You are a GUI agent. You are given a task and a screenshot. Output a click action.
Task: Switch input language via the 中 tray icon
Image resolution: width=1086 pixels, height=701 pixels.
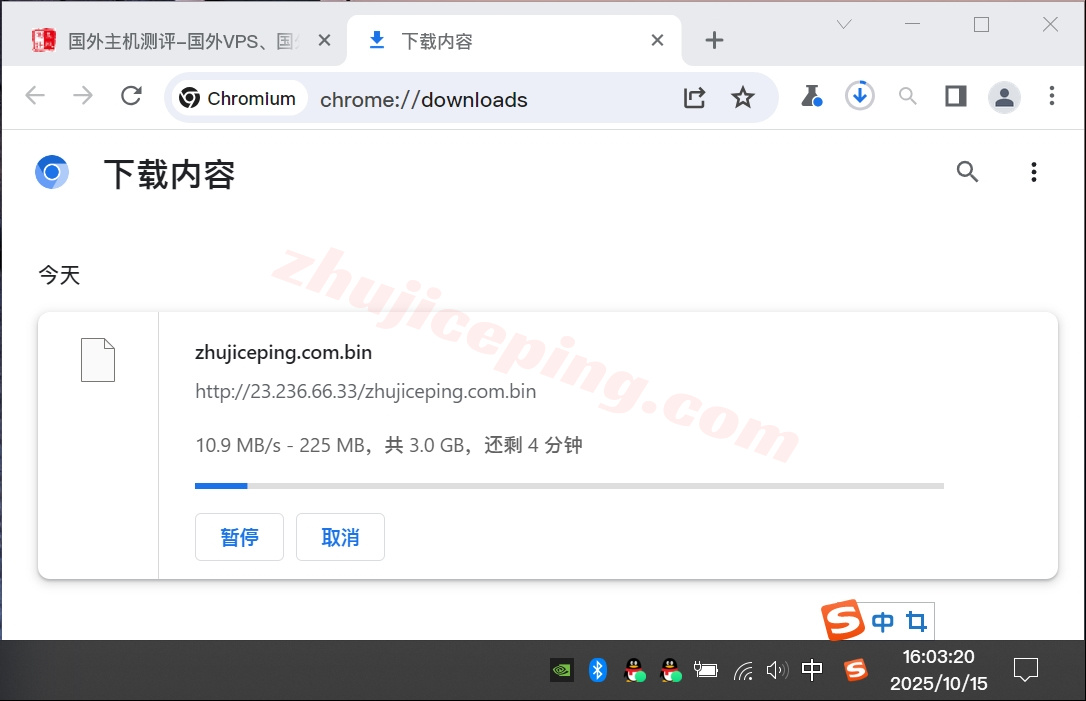812,669
